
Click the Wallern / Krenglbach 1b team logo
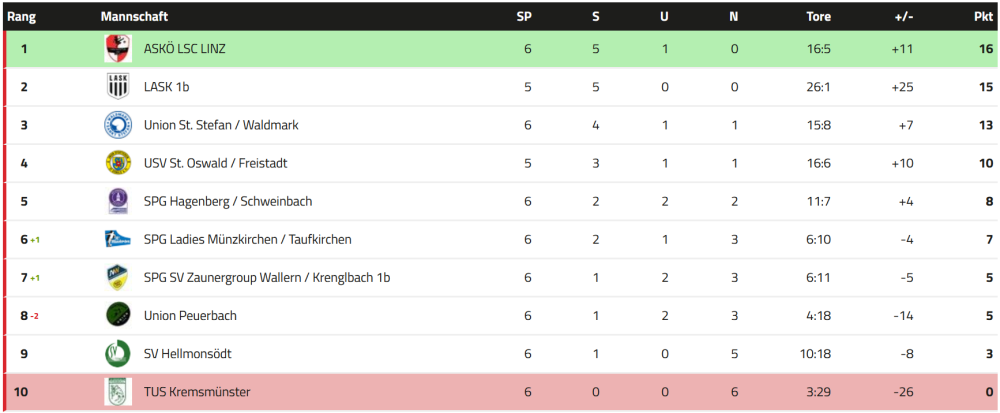pos(118,277)
